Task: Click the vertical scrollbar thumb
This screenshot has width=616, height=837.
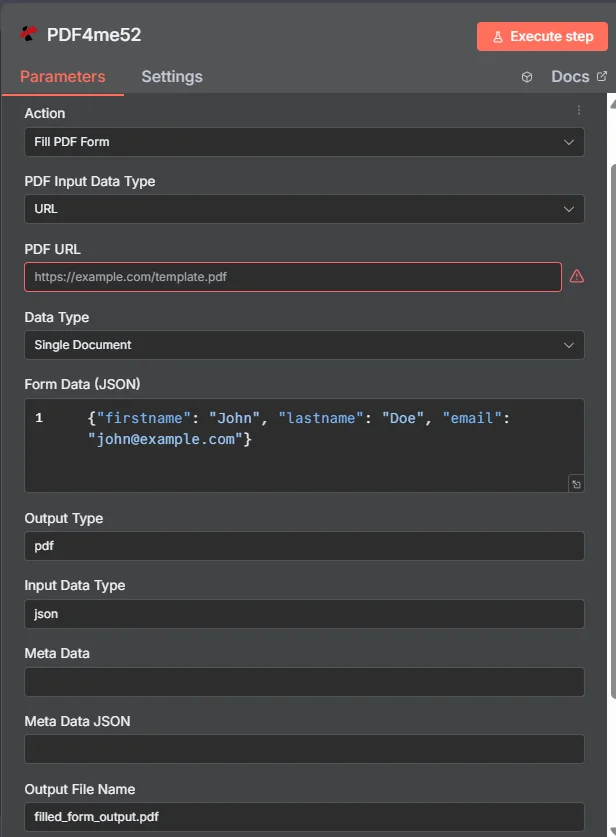Action: (613, 431)
